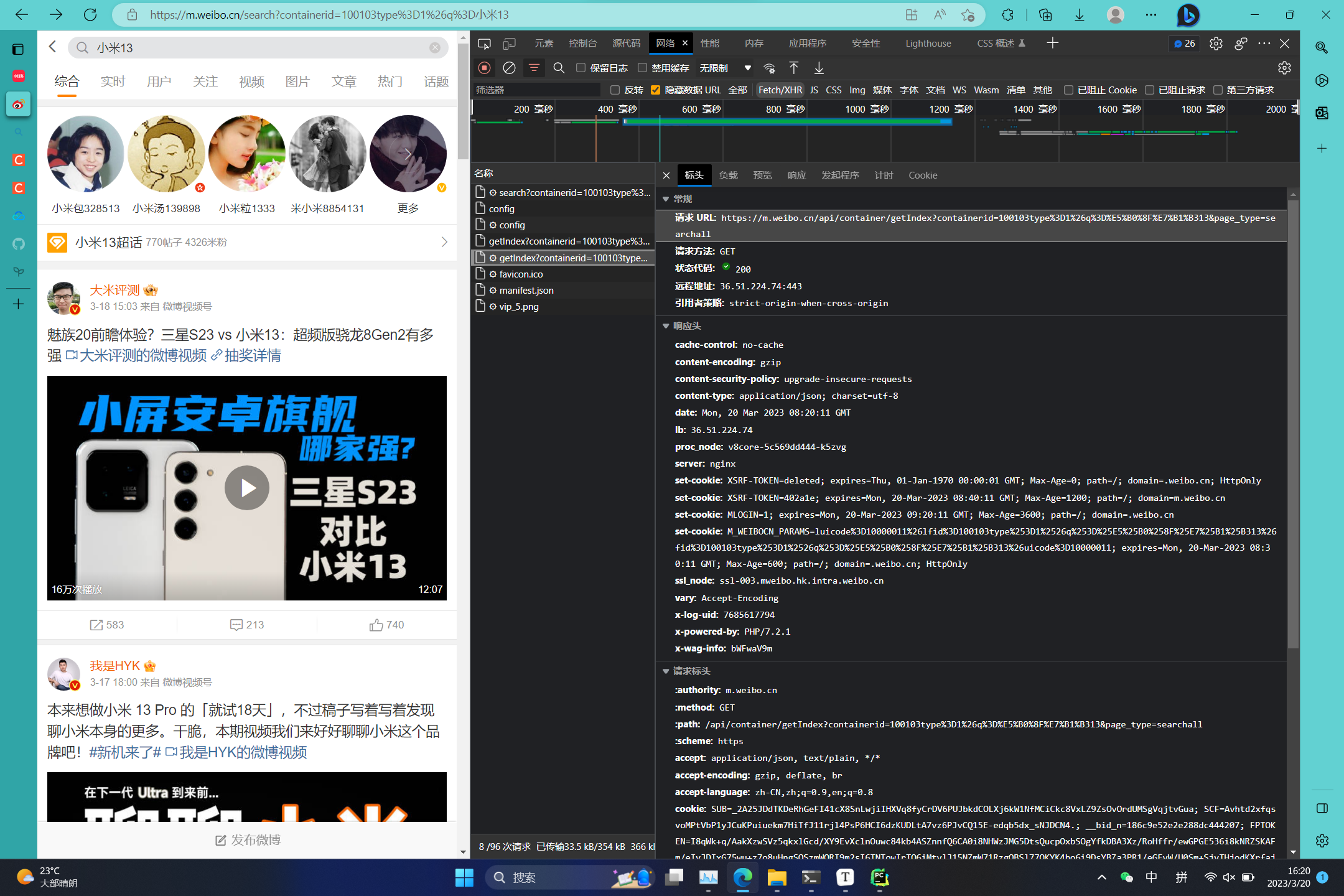Expand the 小米13超话 entry chevron
Image resolution: width=1344 pixels, height=896 pixels.
coord(444,242)
